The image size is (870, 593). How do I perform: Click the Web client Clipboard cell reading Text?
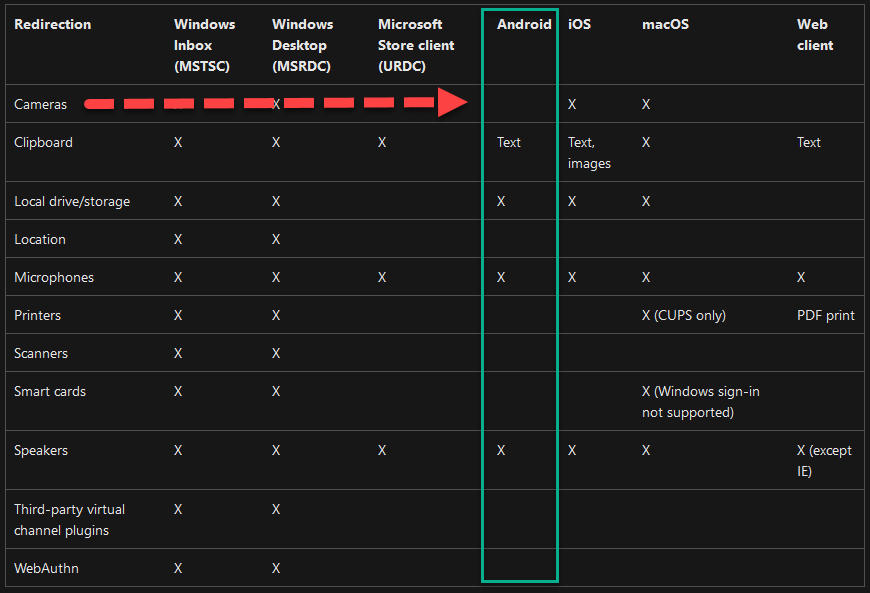(808, 143)
